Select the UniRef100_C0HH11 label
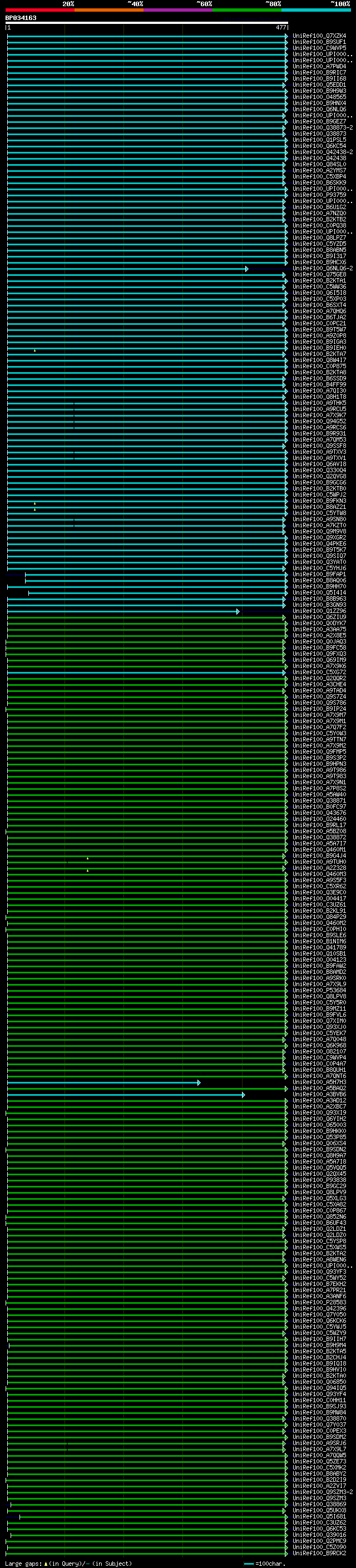This screenshot has width=356, height=1568. [319, 1400]
